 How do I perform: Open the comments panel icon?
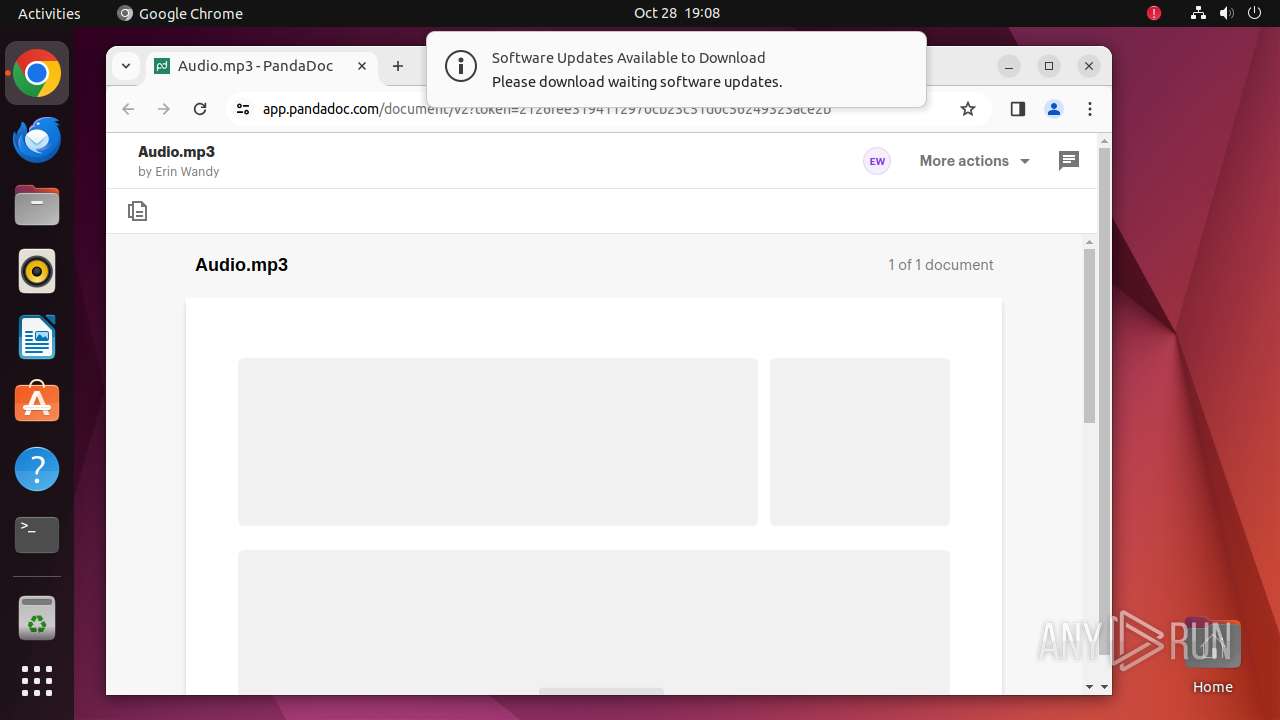[1069, 161]
